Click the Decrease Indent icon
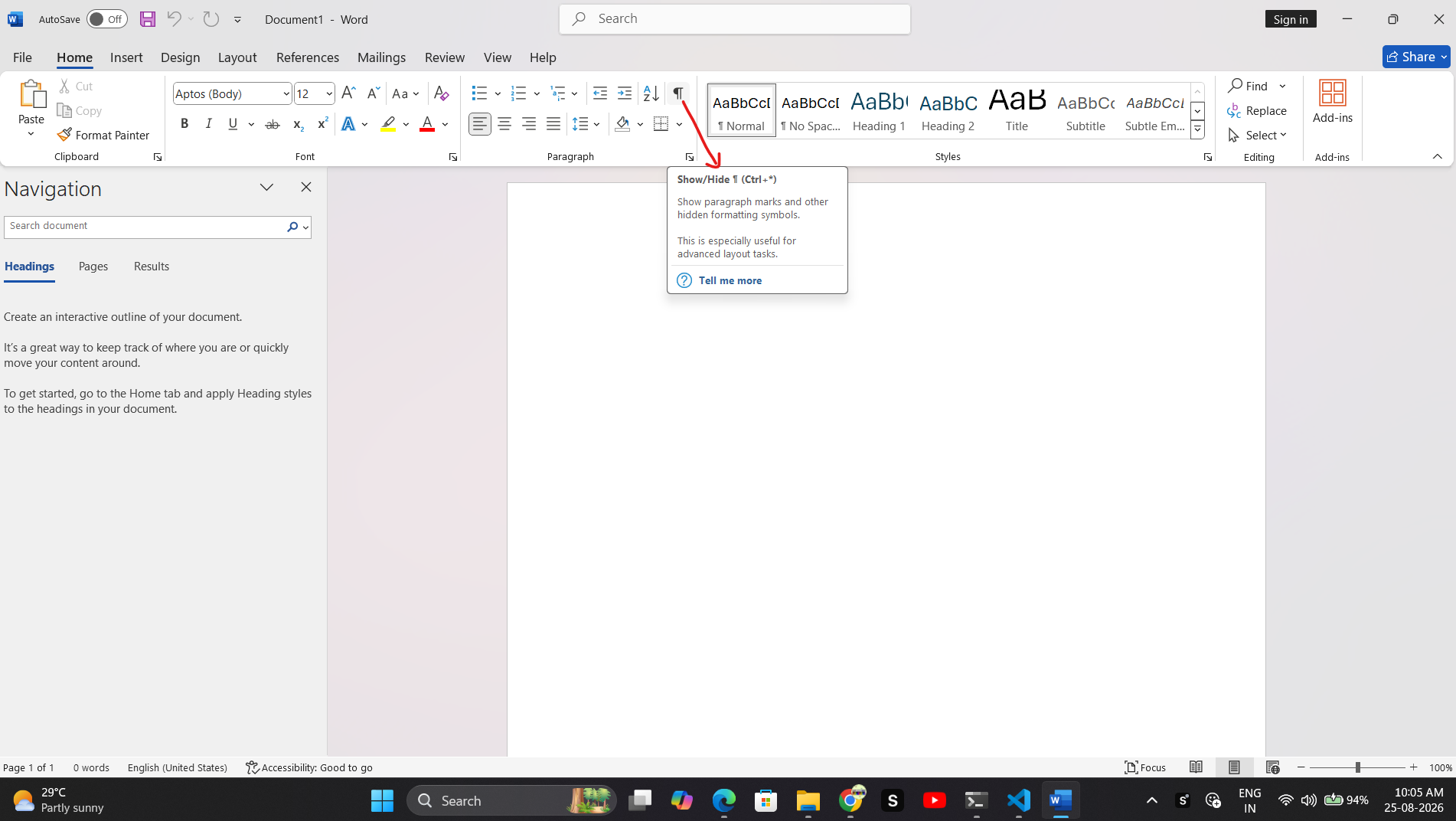Screen dimensions: 1456x821 [x=600, y=93]
